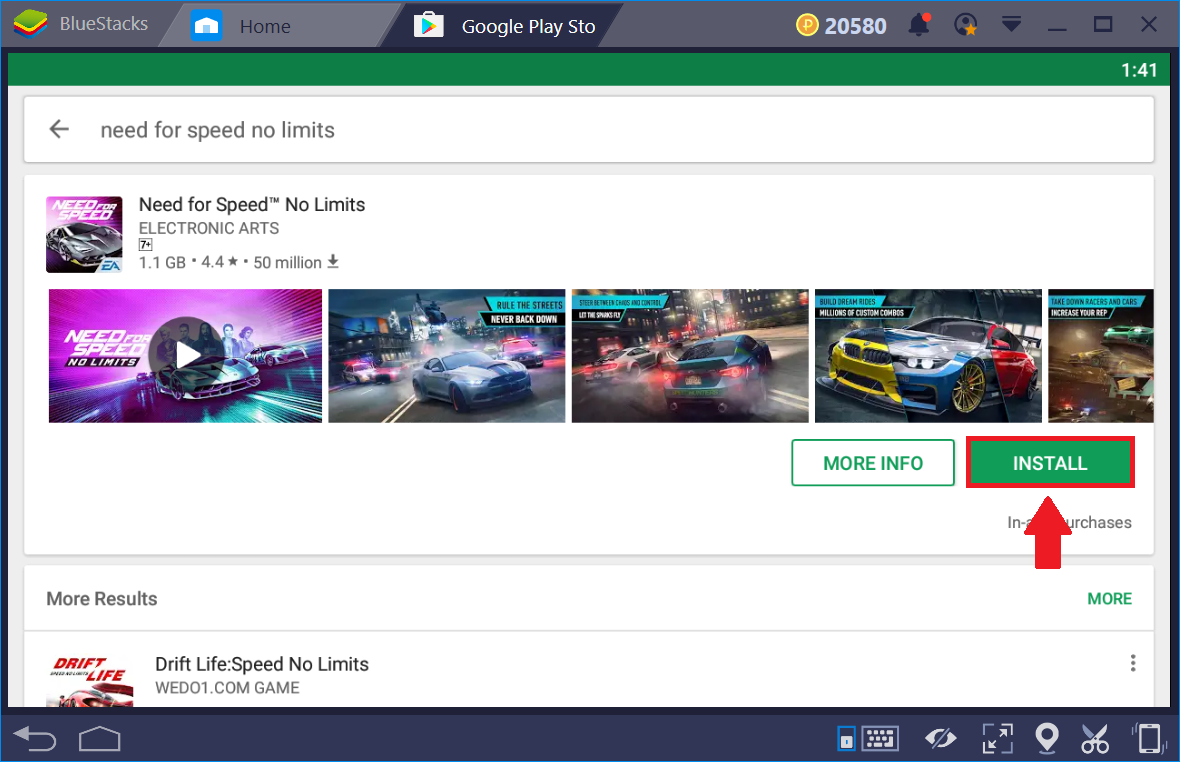Open the keyboard controls icon
This screenshot has height=762, width=1180.
(x=880, y=739)
